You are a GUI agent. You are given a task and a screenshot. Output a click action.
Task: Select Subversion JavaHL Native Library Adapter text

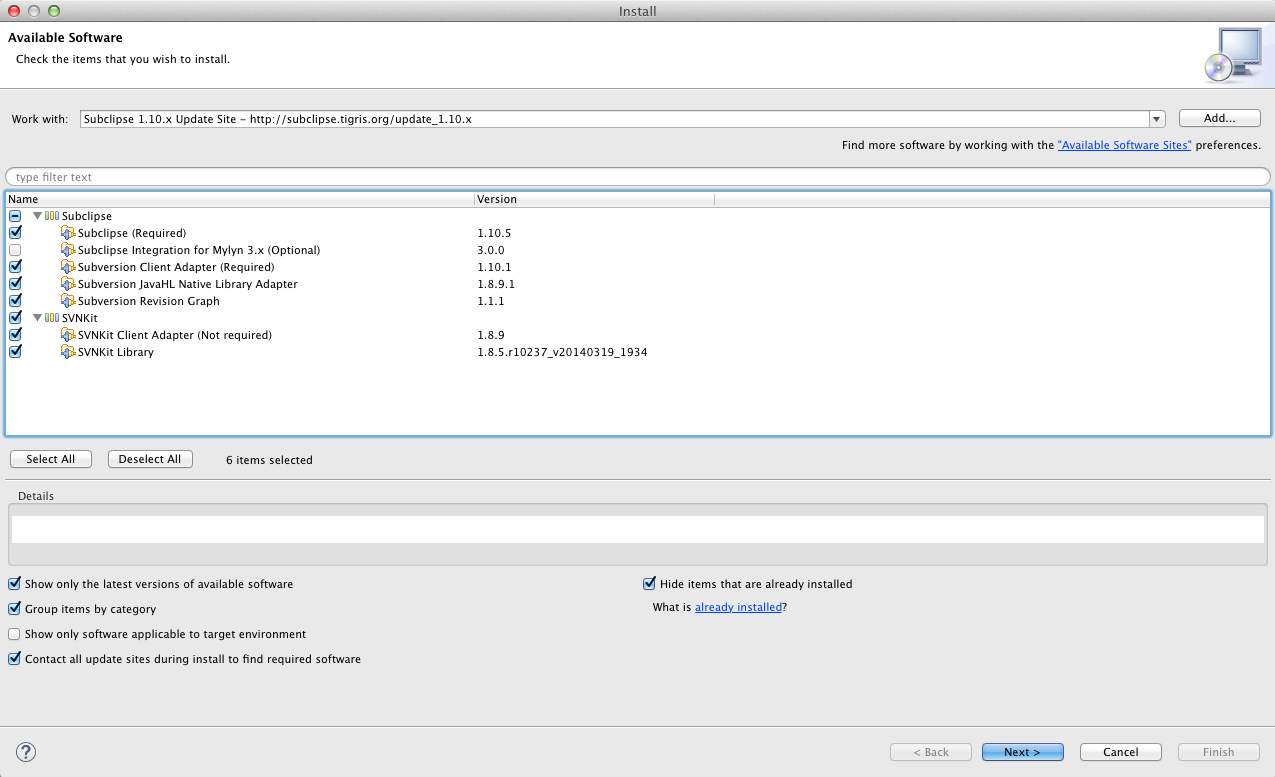[x=188, y=284]
